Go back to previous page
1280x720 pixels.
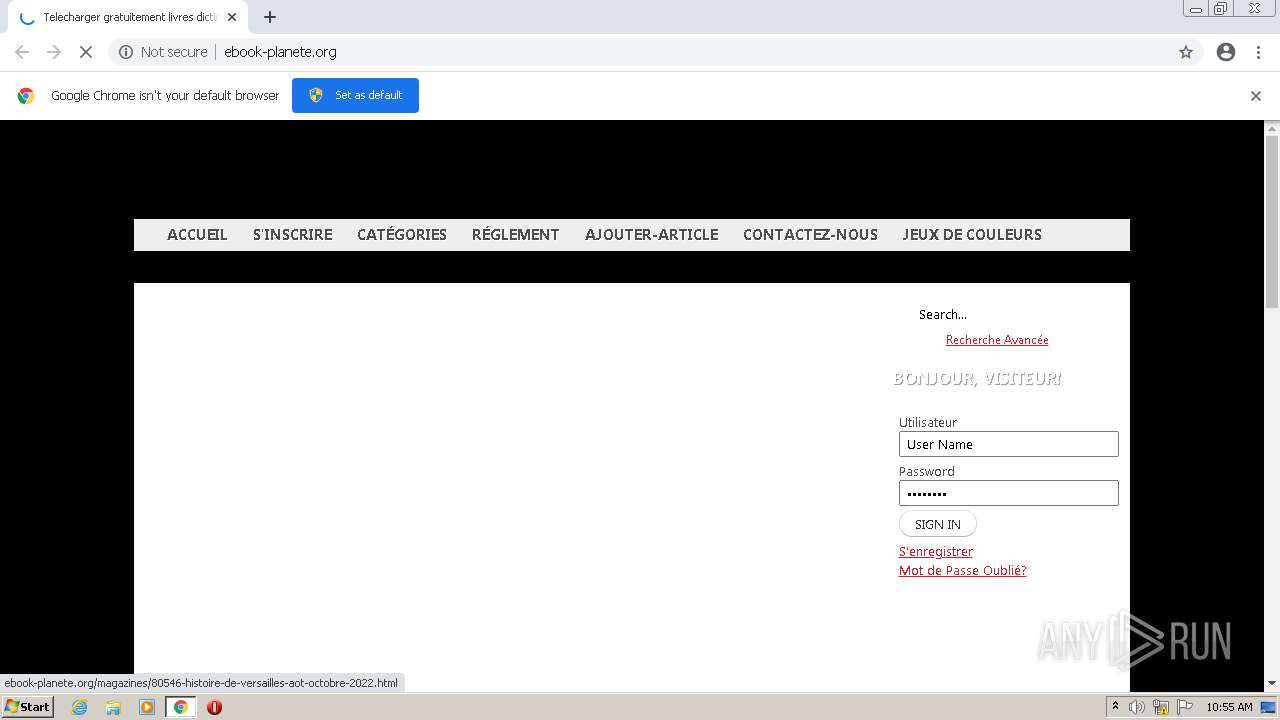click(22, 52)
